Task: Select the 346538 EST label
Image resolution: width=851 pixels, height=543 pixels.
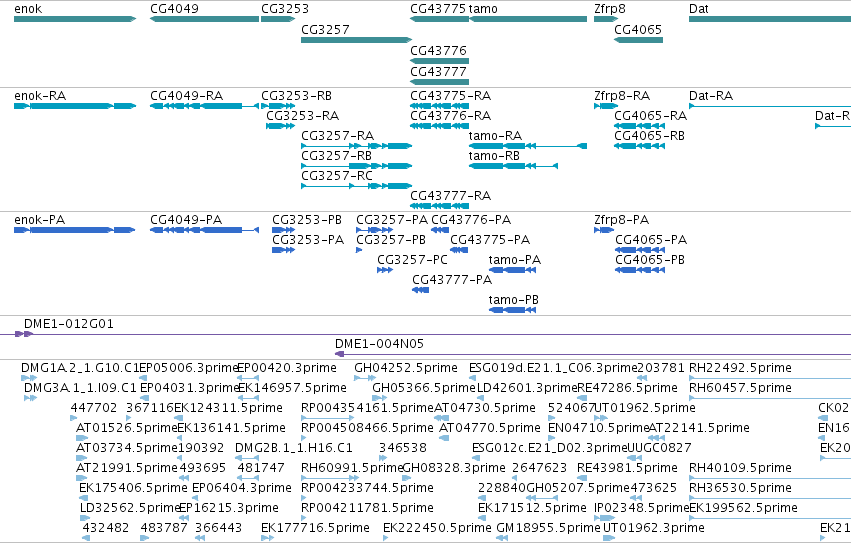Action: pos(403,448)
